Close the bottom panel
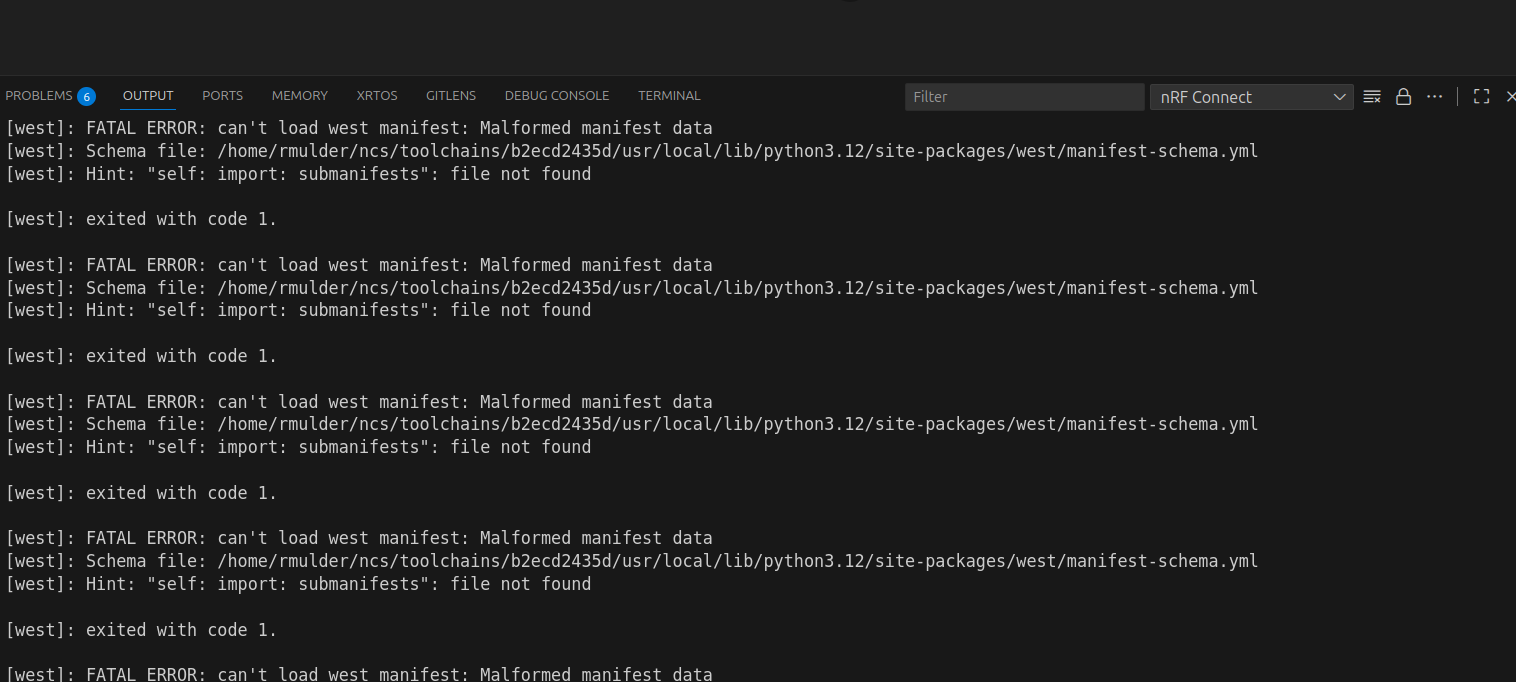This screenshot has width=1516, height=682. click(1510, 96)
